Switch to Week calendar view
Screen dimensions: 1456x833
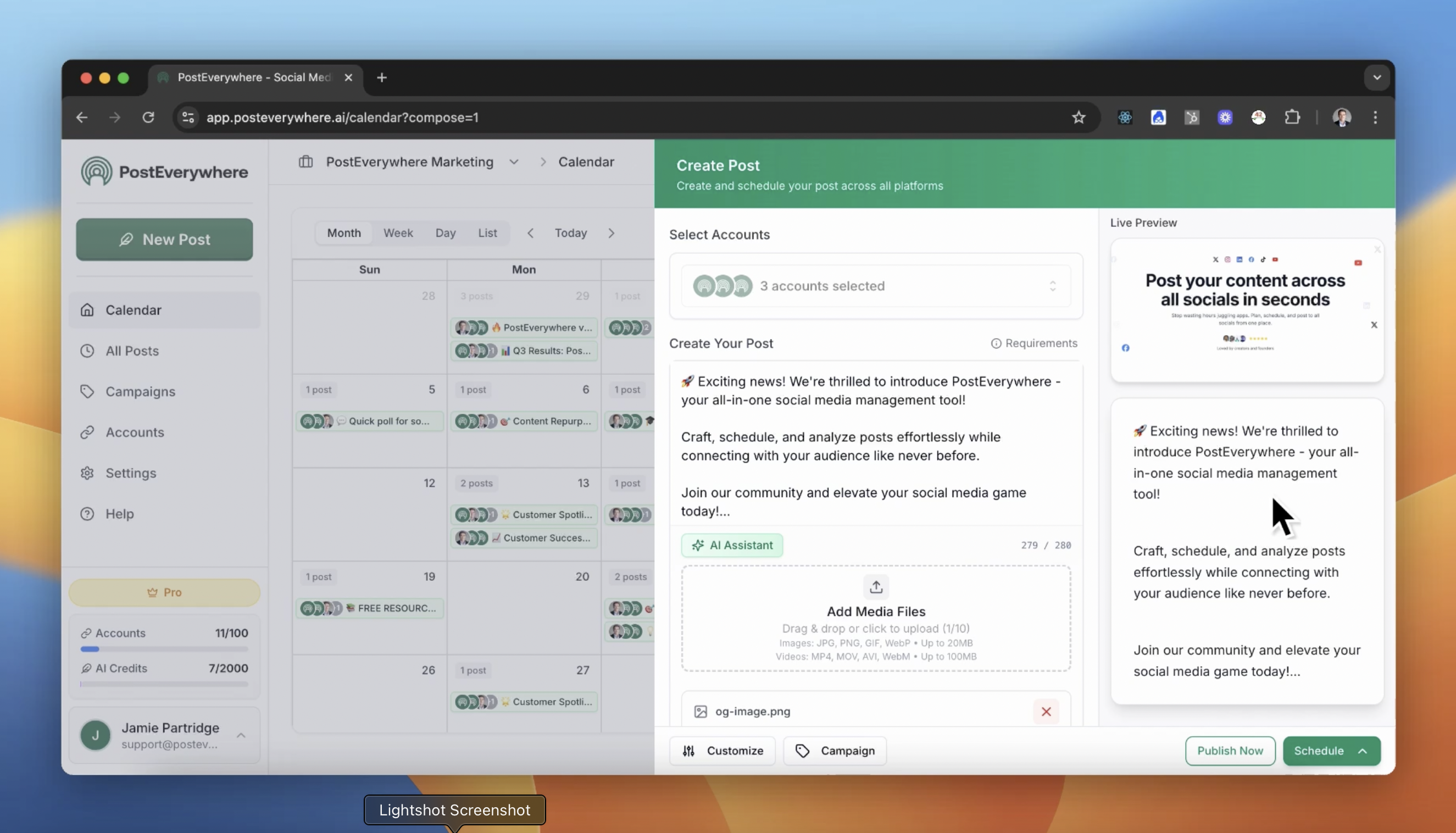[x=398, y=233]
